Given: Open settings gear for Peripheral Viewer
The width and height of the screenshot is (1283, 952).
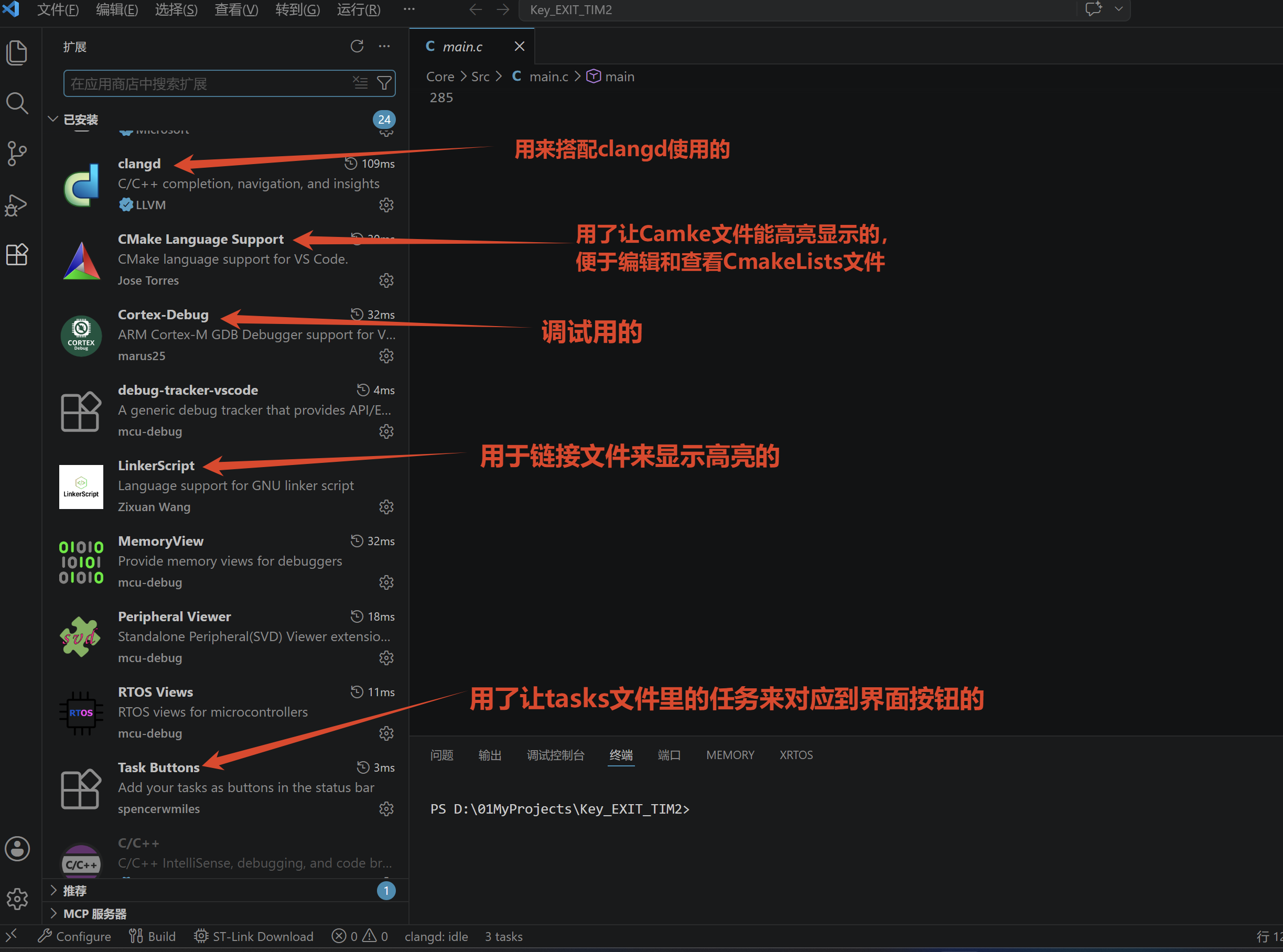Looking at the screenshot, I should click(x=386, y=657).
